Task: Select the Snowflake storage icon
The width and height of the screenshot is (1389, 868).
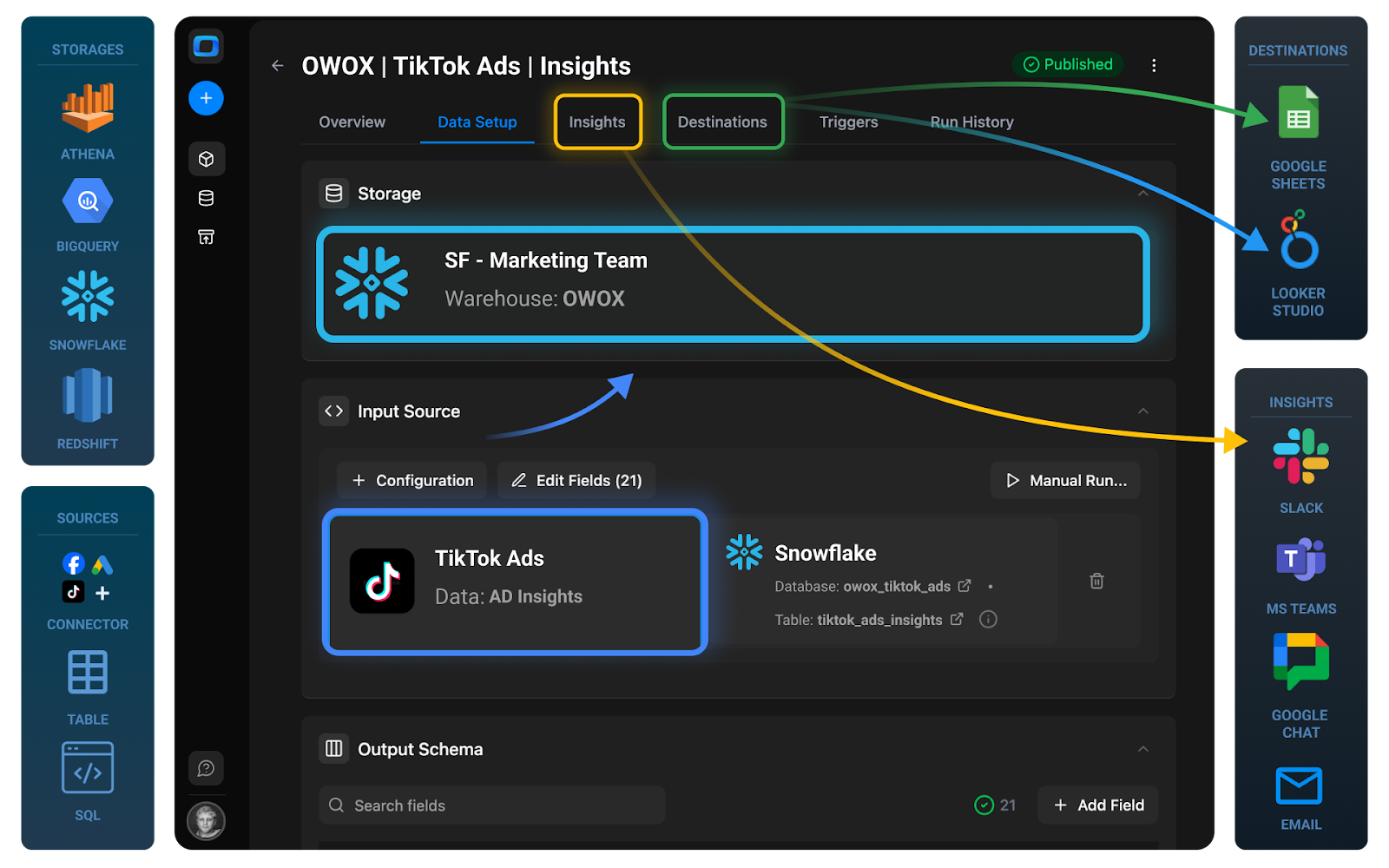Action: pos(87,297)
